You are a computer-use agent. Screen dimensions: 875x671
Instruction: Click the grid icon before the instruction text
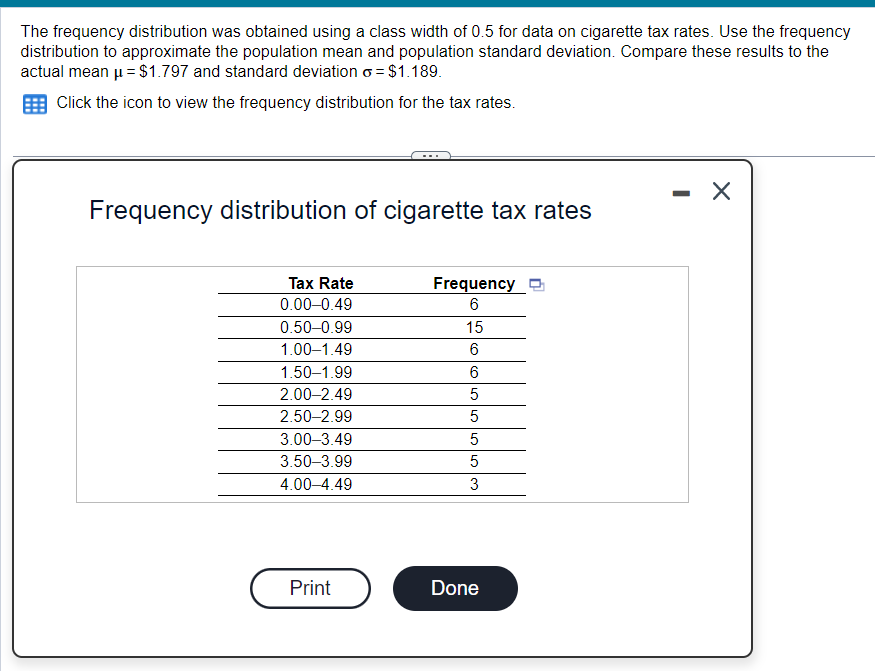point(34,103)
